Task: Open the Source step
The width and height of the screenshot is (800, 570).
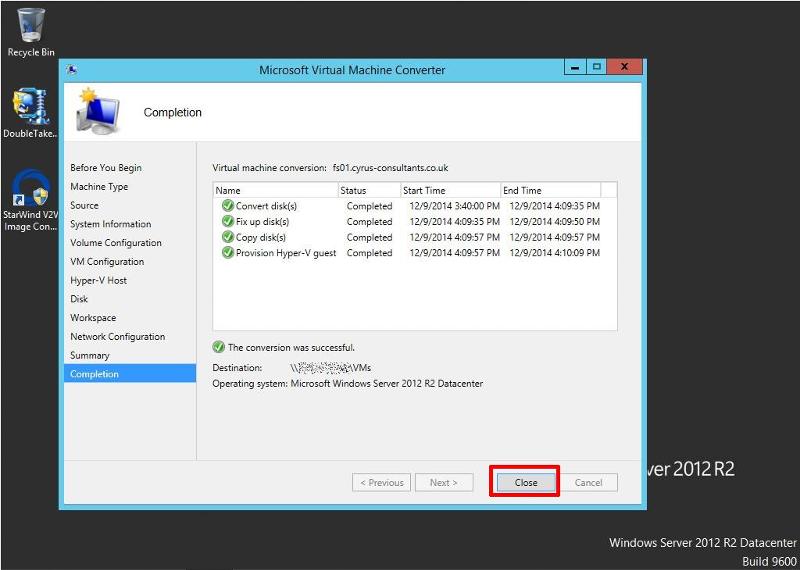Action: tap(84, 205)
